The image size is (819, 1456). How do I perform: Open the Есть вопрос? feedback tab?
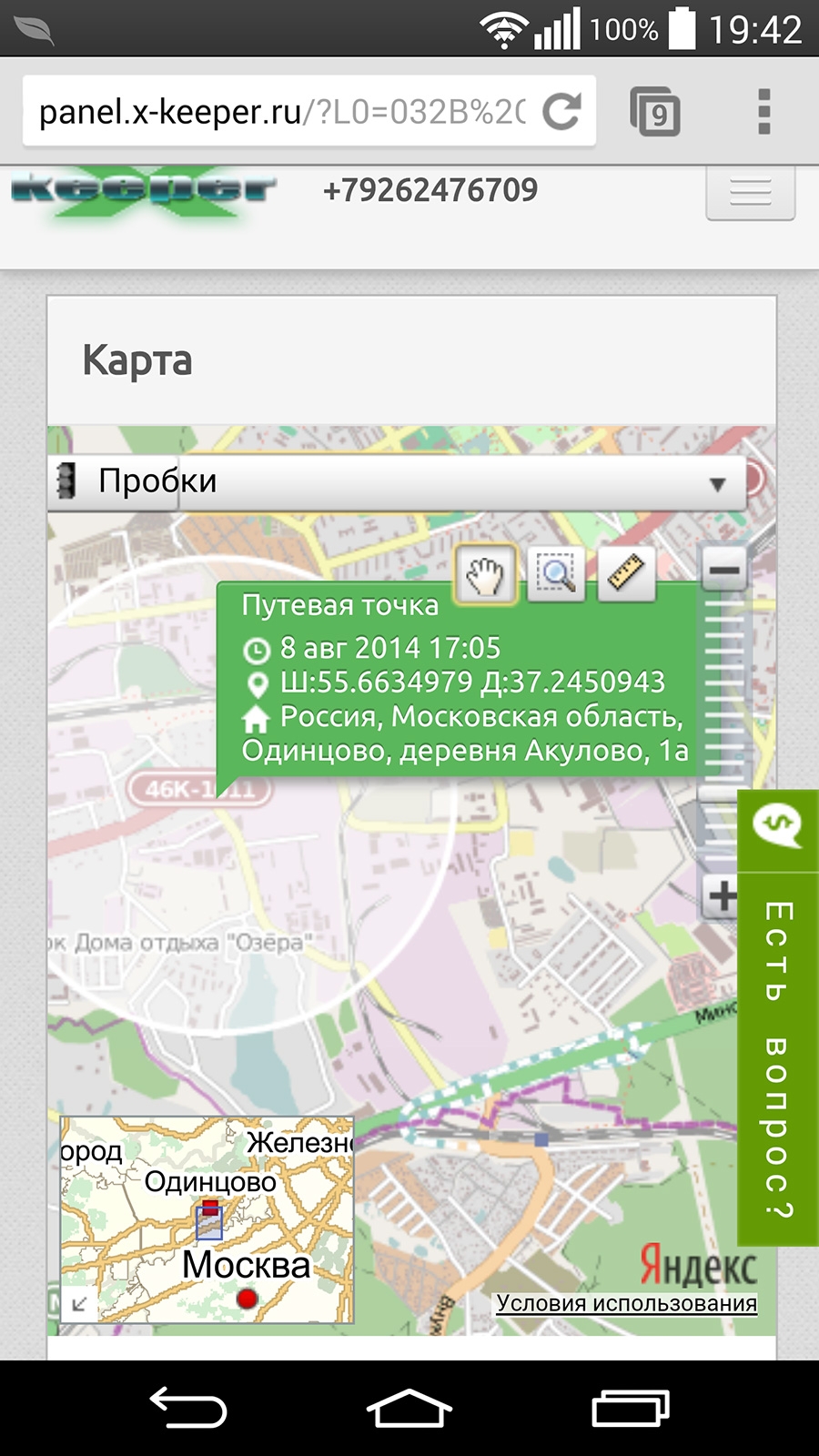778,1019
